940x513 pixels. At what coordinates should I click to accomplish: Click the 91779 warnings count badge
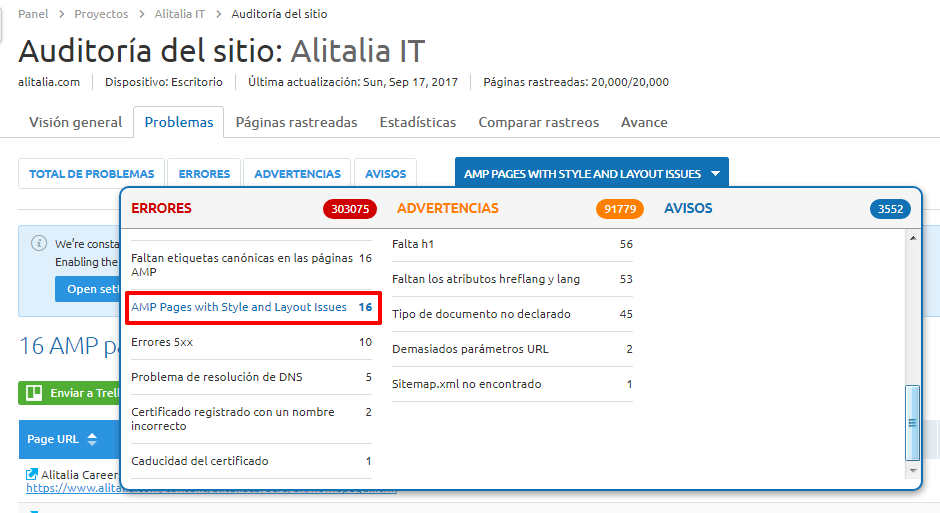point(620,209)
